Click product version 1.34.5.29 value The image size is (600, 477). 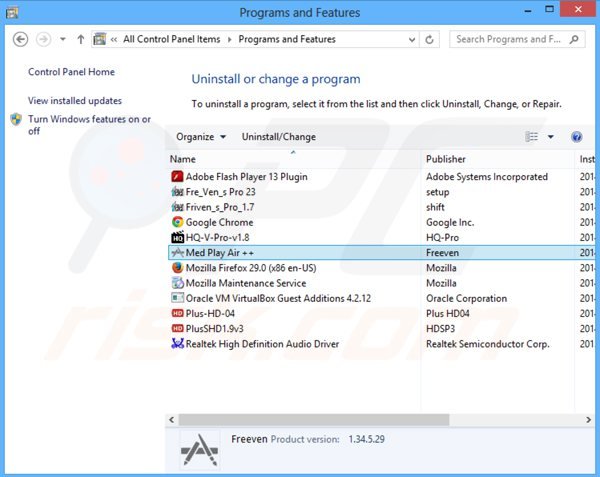(366, 439)
